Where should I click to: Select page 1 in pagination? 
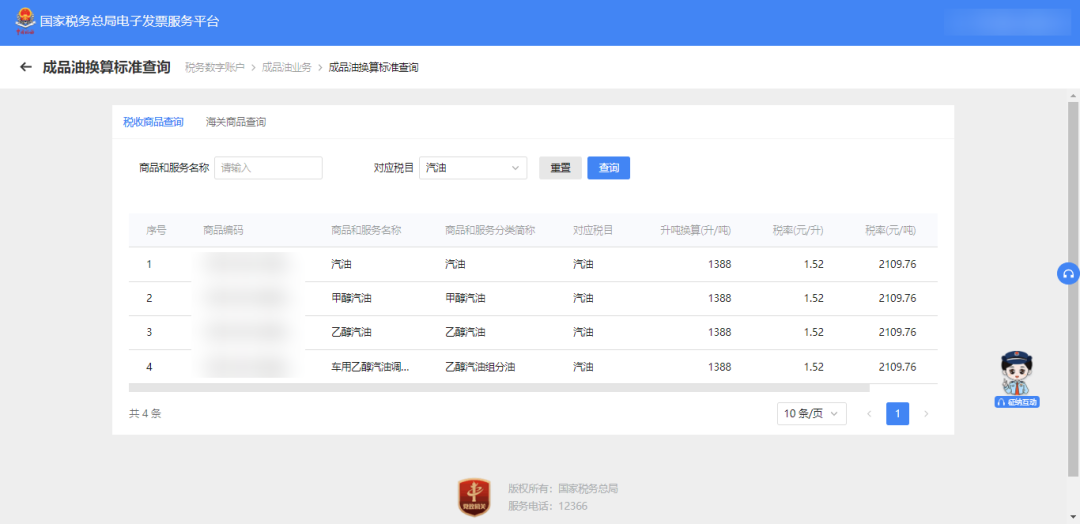[898, 414]
